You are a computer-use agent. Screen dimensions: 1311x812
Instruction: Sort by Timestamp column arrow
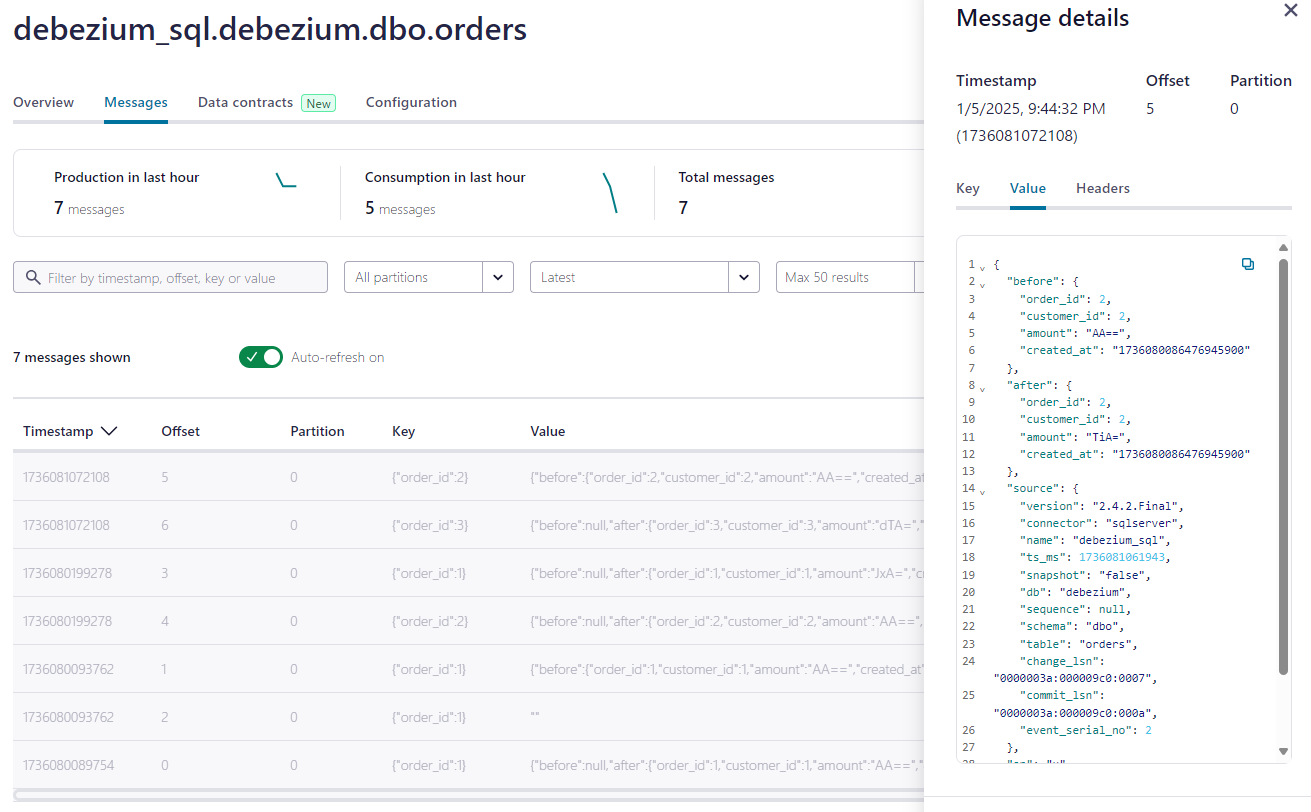pos(109,431)
